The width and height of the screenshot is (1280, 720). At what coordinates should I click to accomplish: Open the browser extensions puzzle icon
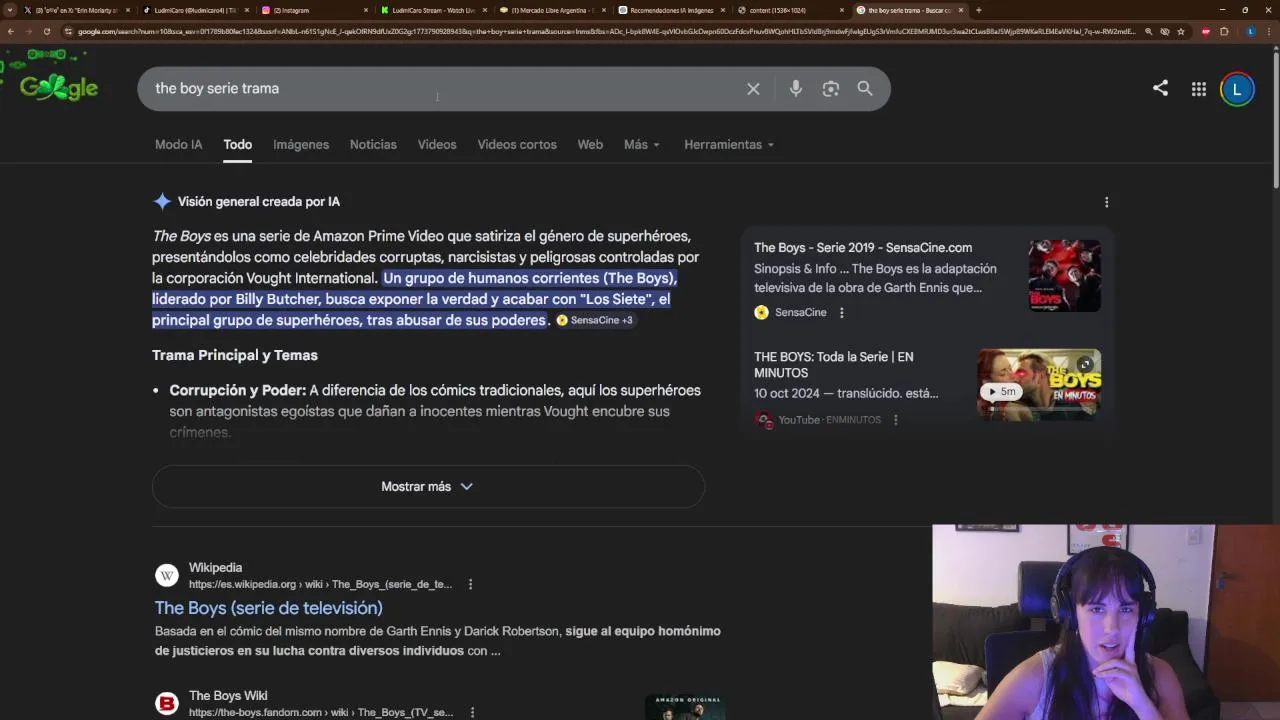[x=1224, y=32]
